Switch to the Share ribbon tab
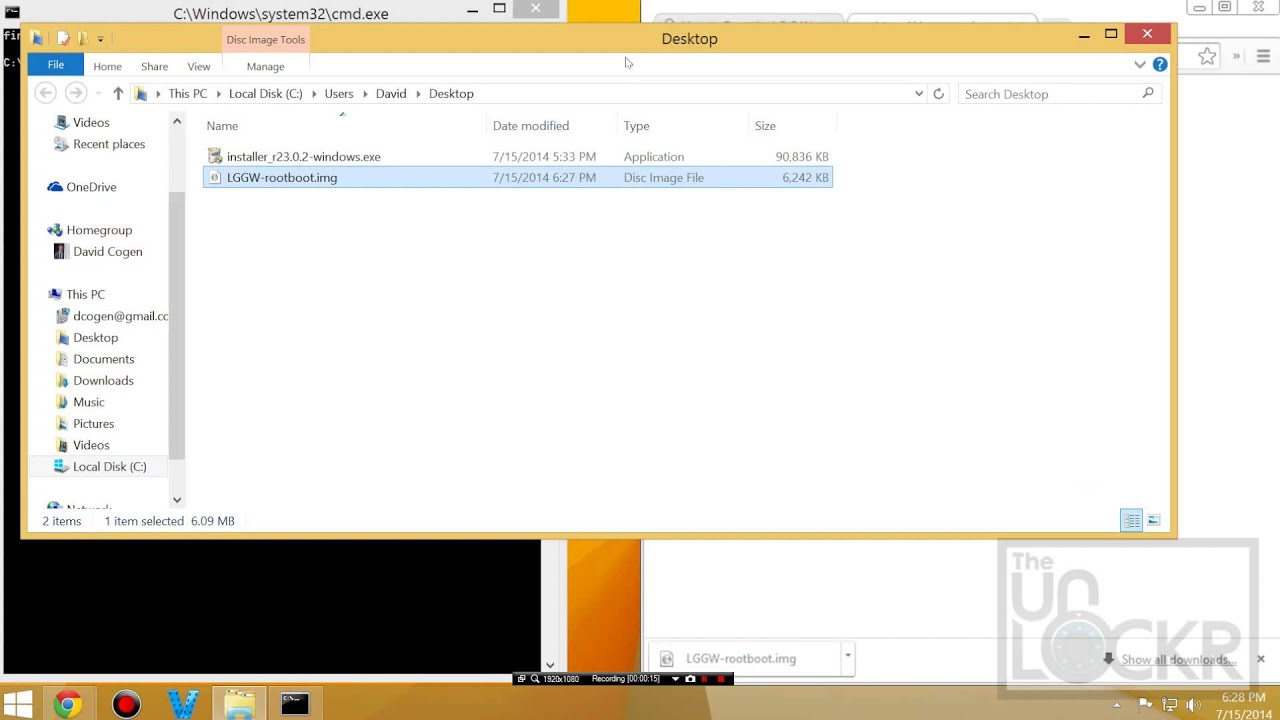This screenshot has width=1280, height=720. (154, 66)
